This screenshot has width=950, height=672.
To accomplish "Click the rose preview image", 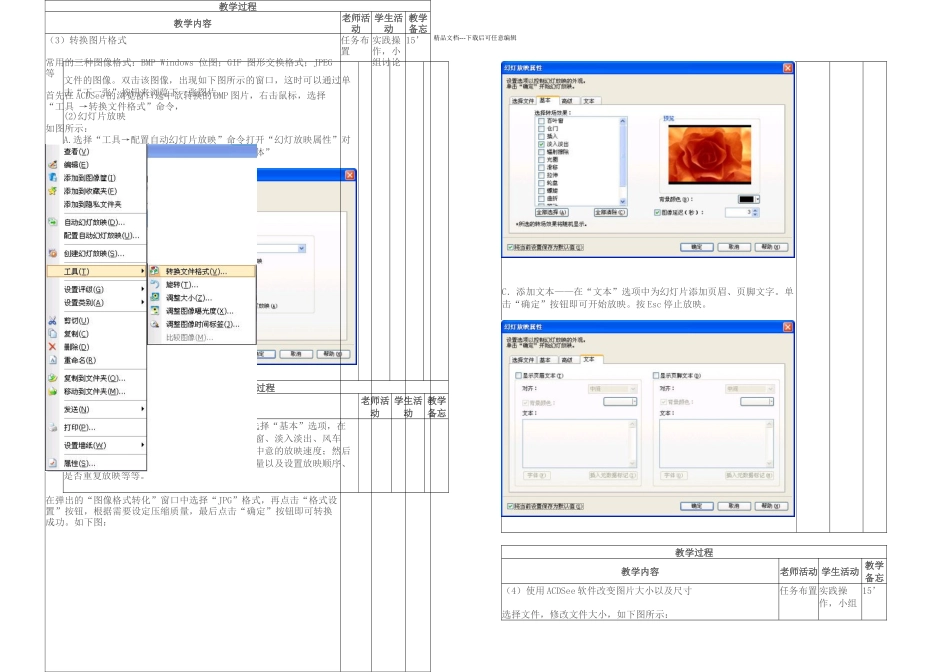I will pyautogui.click(x=709, y=155).
